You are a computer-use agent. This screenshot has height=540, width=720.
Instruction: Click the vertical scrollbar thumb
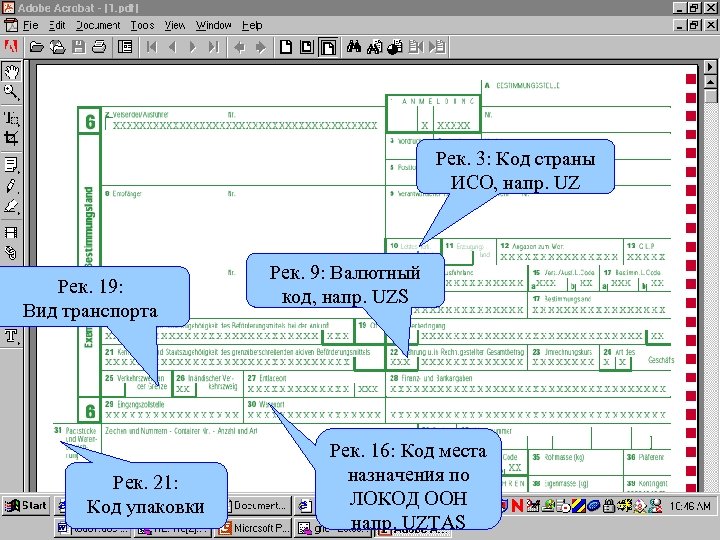pyautogui.click(x=710, y=96)
